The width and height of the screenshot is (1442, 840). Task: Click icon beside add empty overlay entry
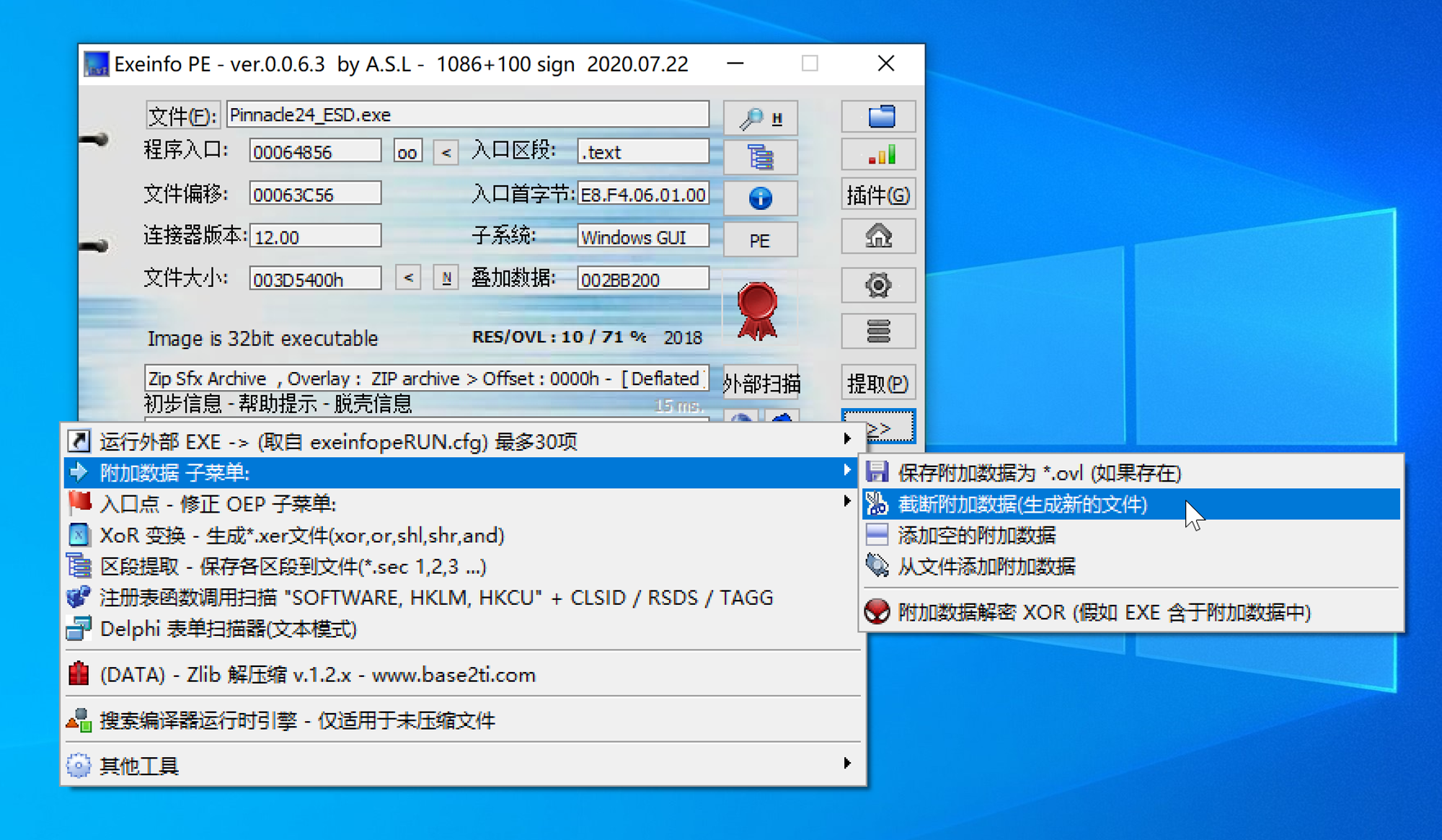coord(877,534)
